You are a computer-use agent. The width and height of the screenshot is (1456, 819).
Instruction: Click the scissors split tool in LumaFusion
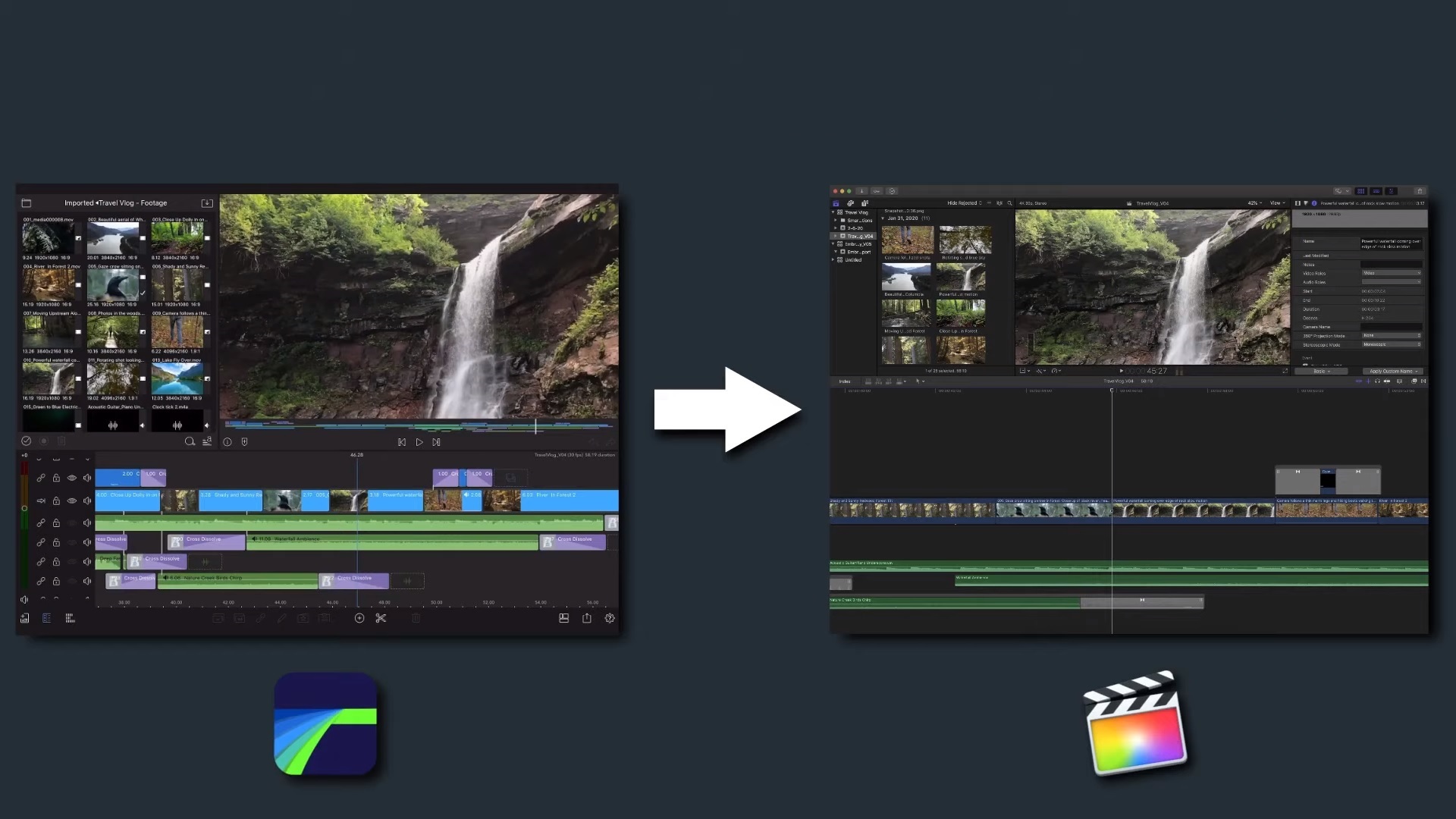coord(381,619)
